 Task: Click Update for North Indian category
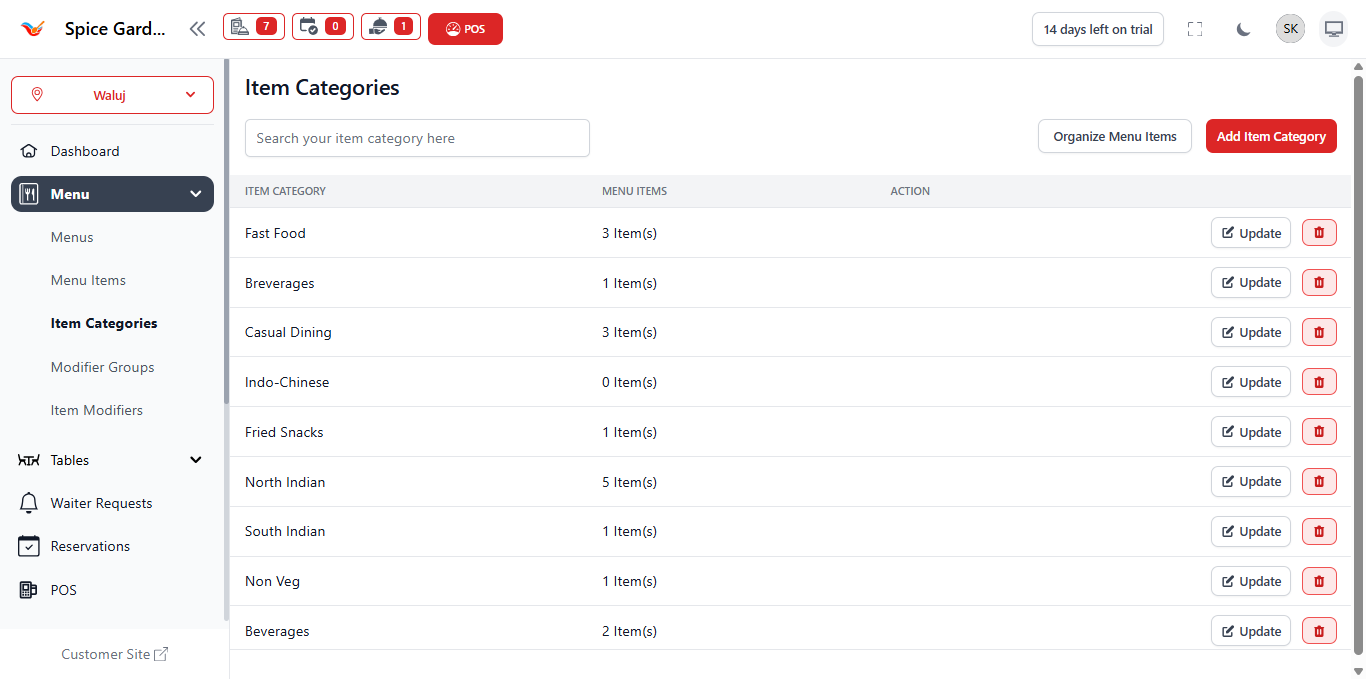(x=1250, y=482)
